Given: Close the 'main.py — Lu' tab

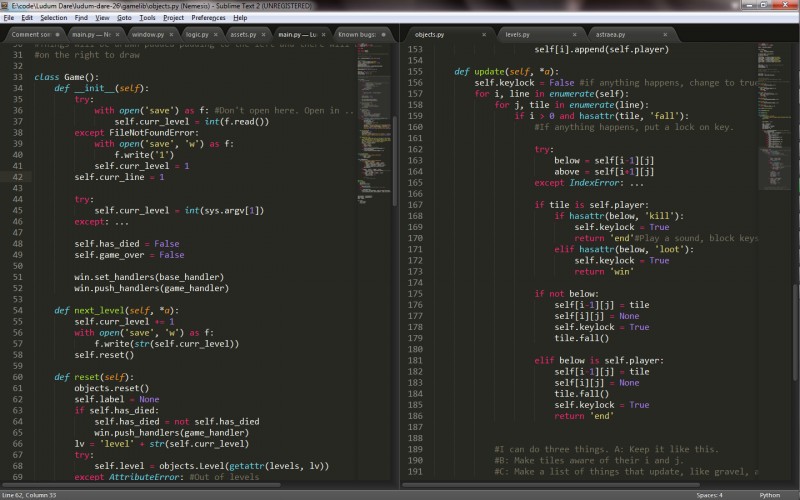Looking at the screenshot, I should [x=323, y=35].
